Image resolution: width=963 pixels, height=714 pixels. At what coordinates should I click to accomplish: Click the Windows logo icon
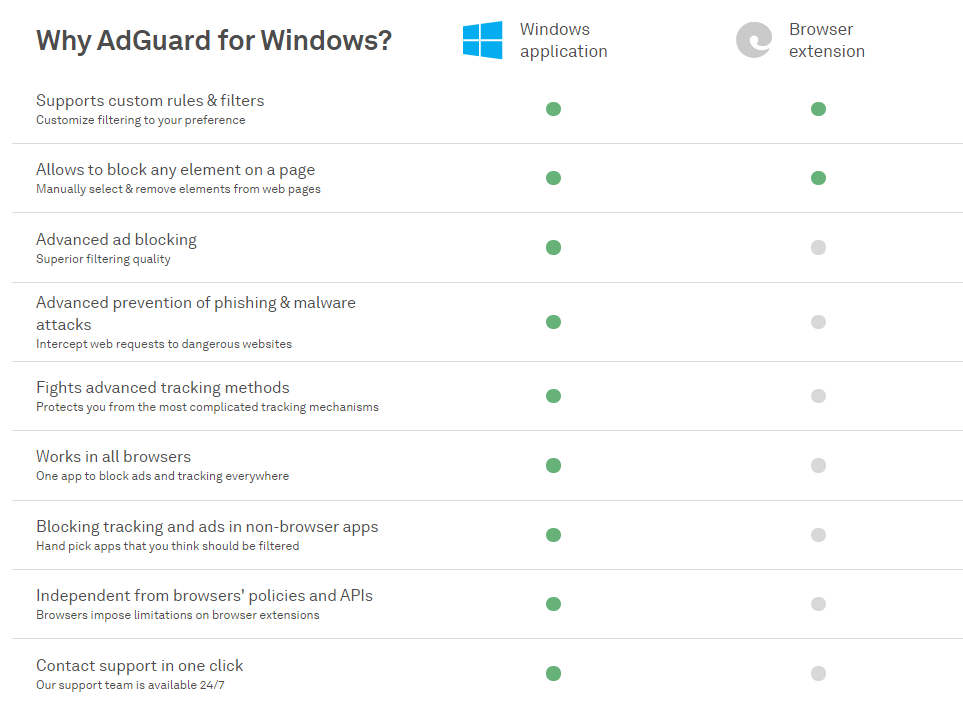click(482, 41)
